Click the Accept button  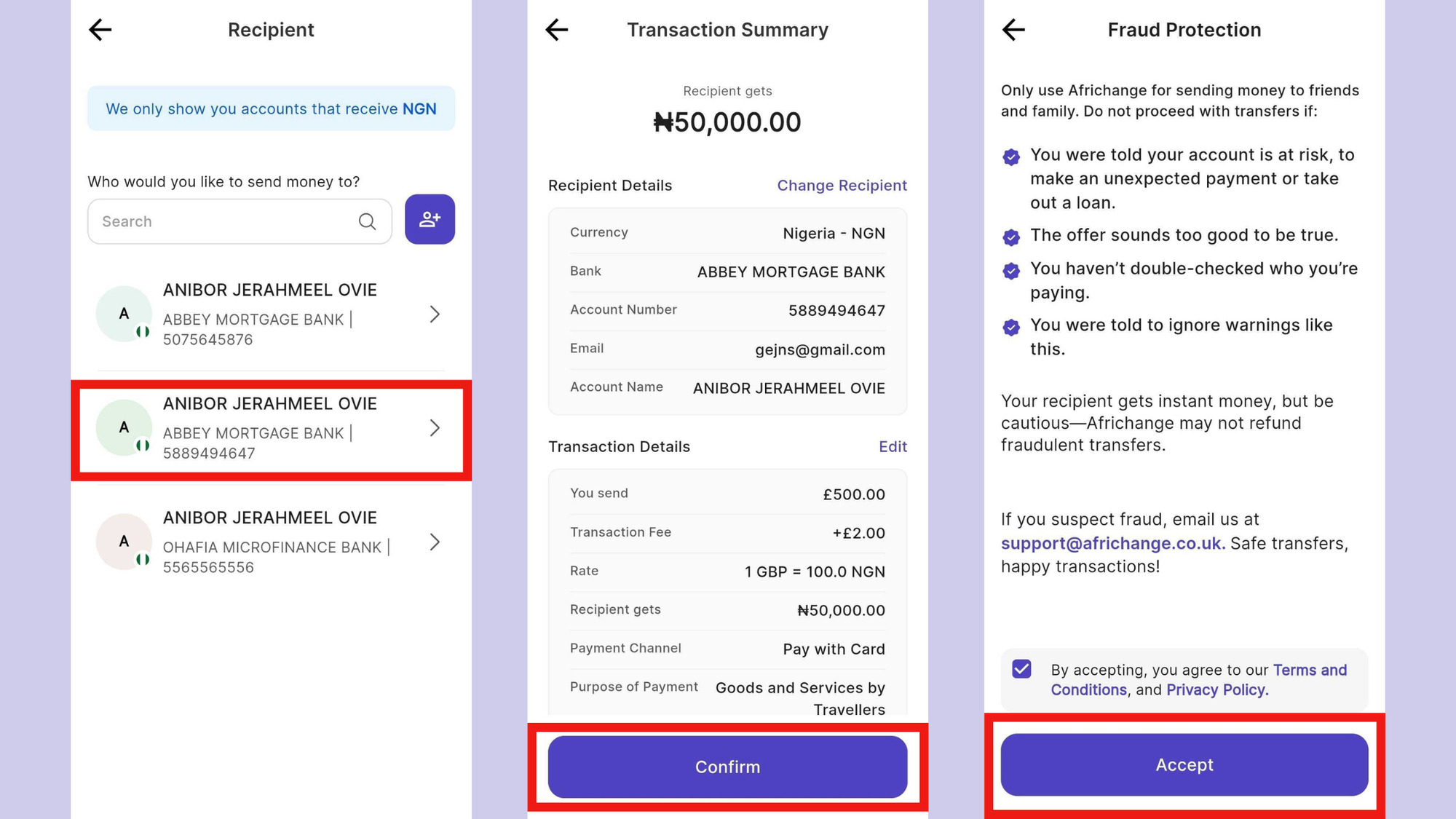[1184, 764]
